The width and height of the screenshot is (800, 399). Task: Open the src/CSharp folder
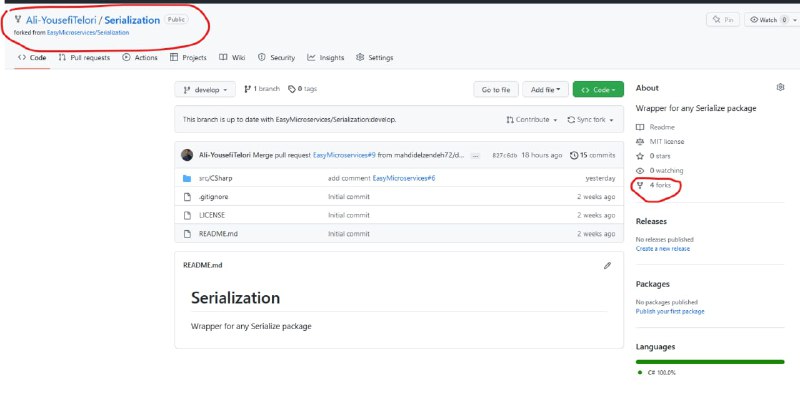215,178
